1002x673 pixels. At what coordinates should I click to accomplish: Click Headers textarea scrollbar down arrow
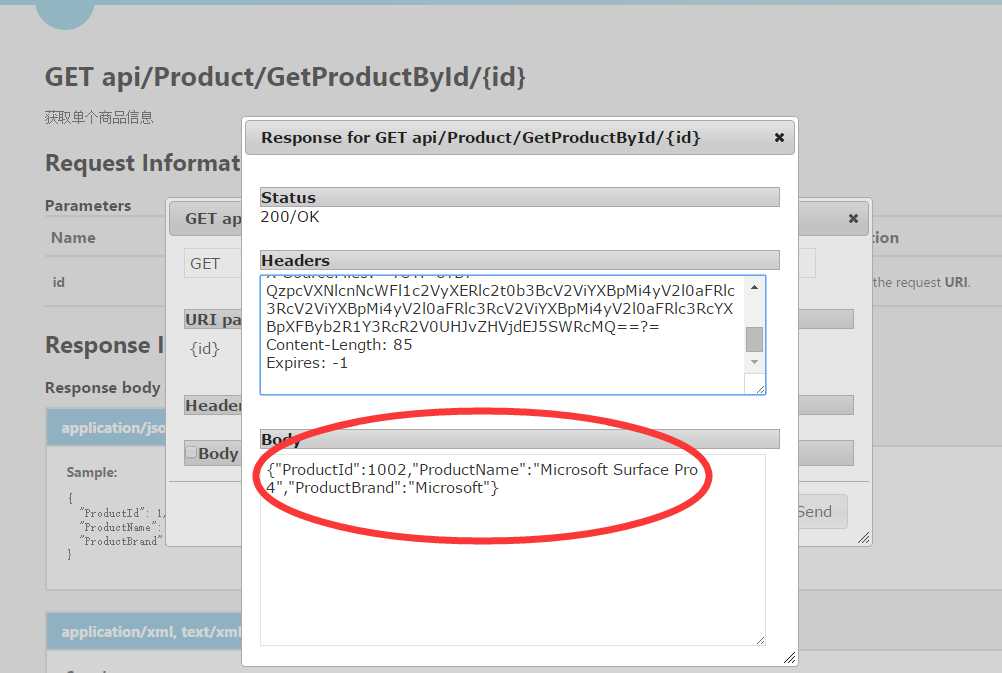pos(754,362)
